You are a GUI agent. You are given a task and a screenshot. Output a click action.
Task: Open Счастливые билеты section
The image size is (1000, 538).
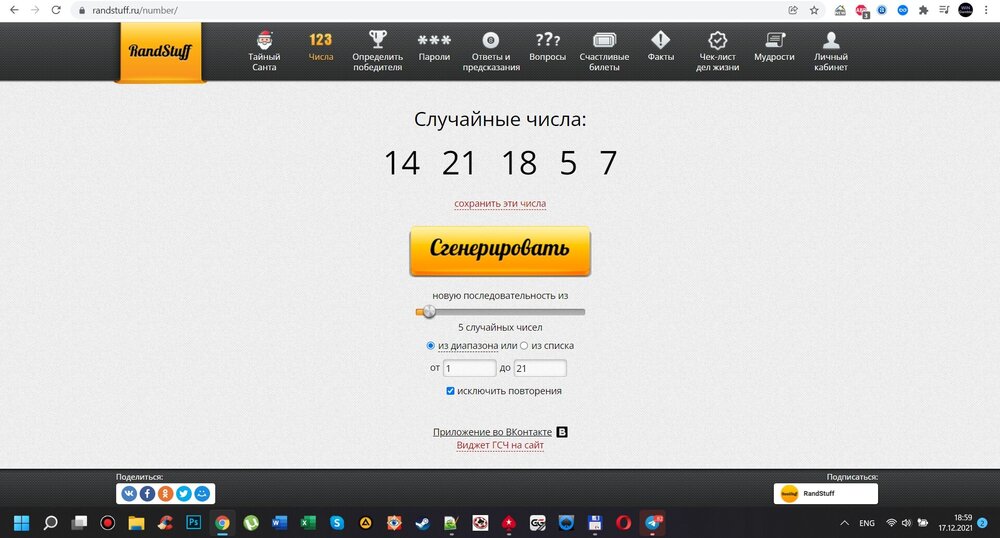604,50
